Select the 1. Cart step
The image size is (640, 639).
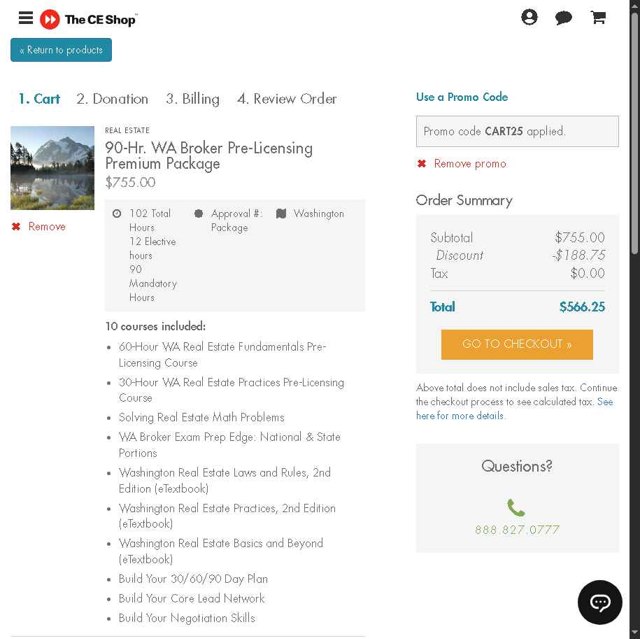click(39, 99)
